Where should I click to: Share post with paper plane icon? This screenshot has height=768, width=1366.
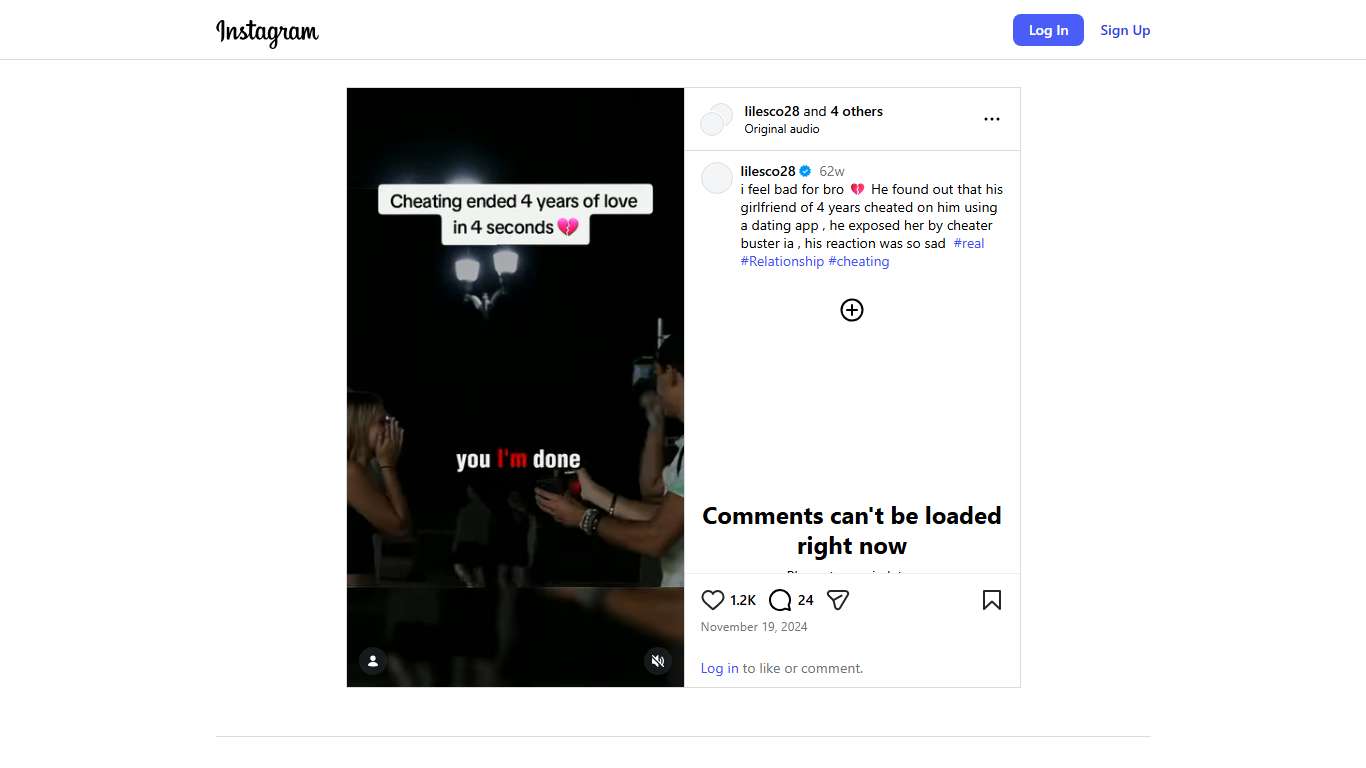[838, 600]
